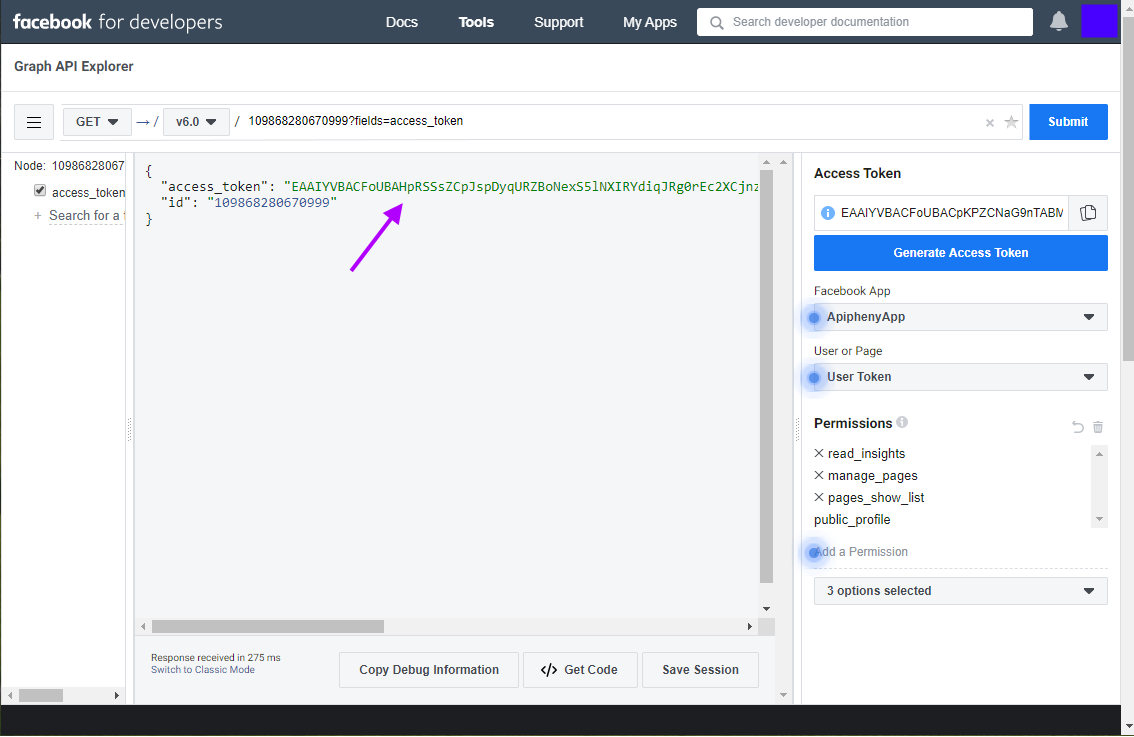
Task: Star the current query as favorite
Action: (x=1011, y=122)
